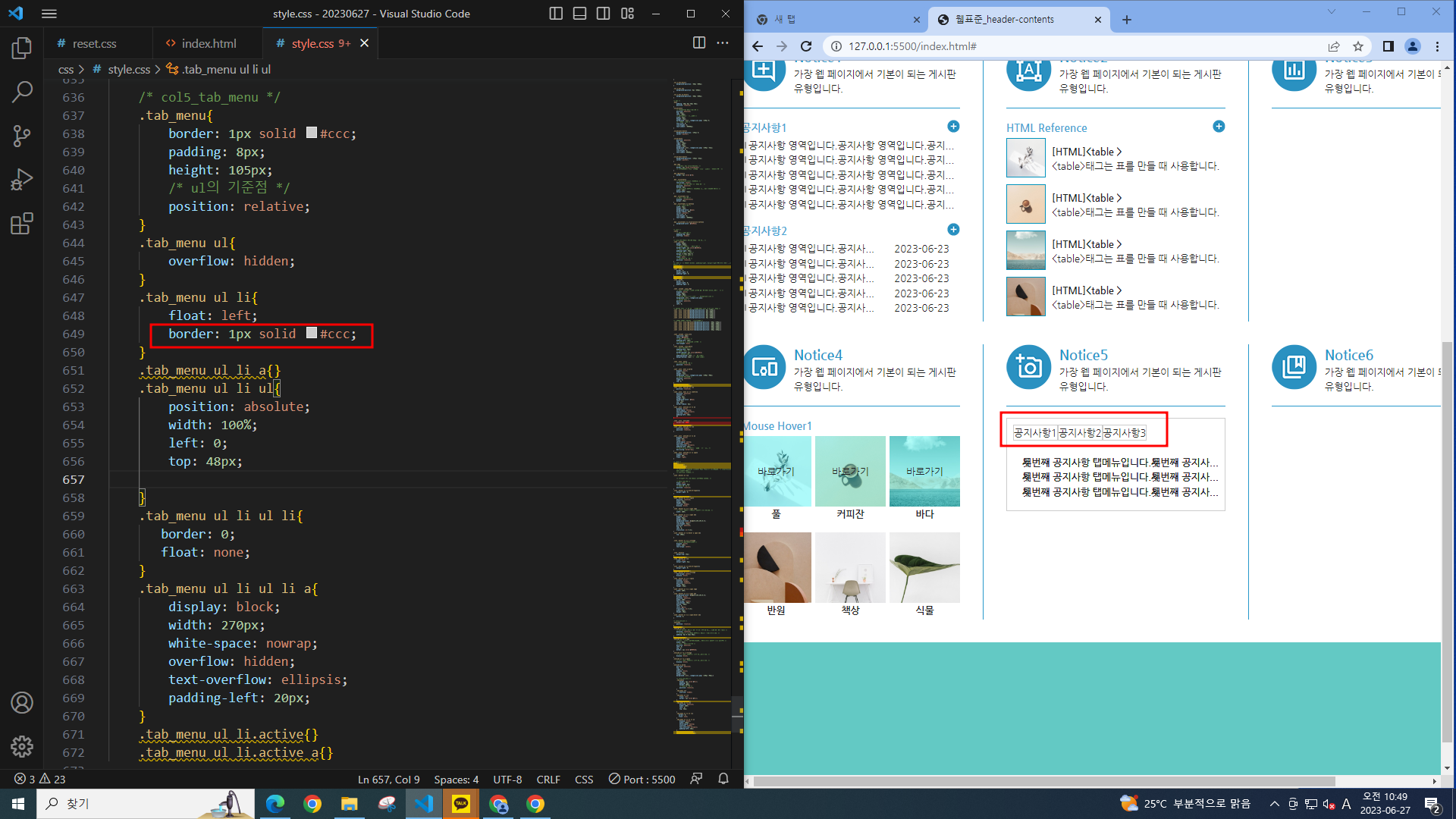Image resolution: width=1456 pixels, height=819 pixels.
Task: Open the Search view in activity bar
Action: click(x=22, y=93)
